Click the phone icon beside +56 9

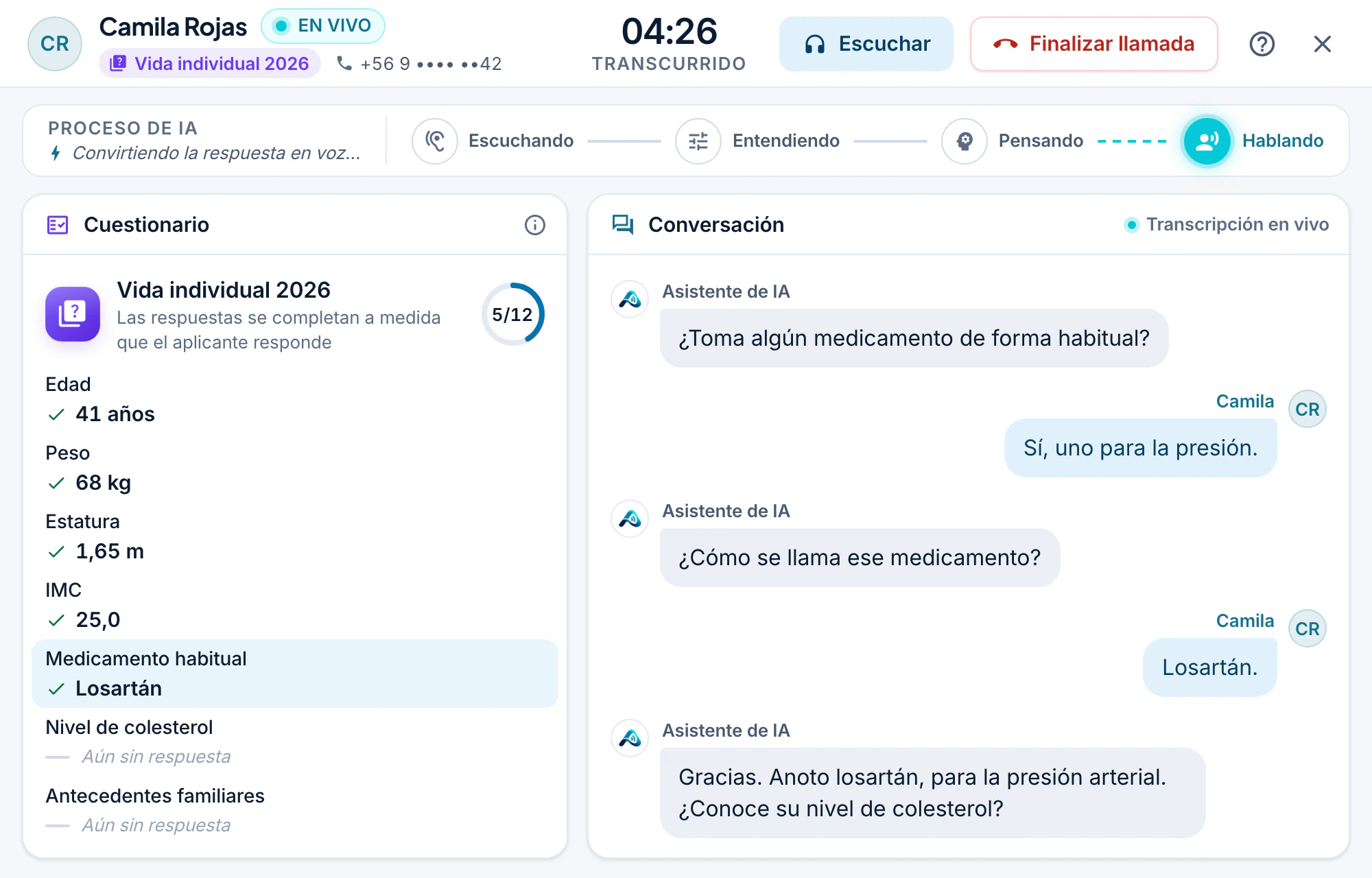(344, 64)
